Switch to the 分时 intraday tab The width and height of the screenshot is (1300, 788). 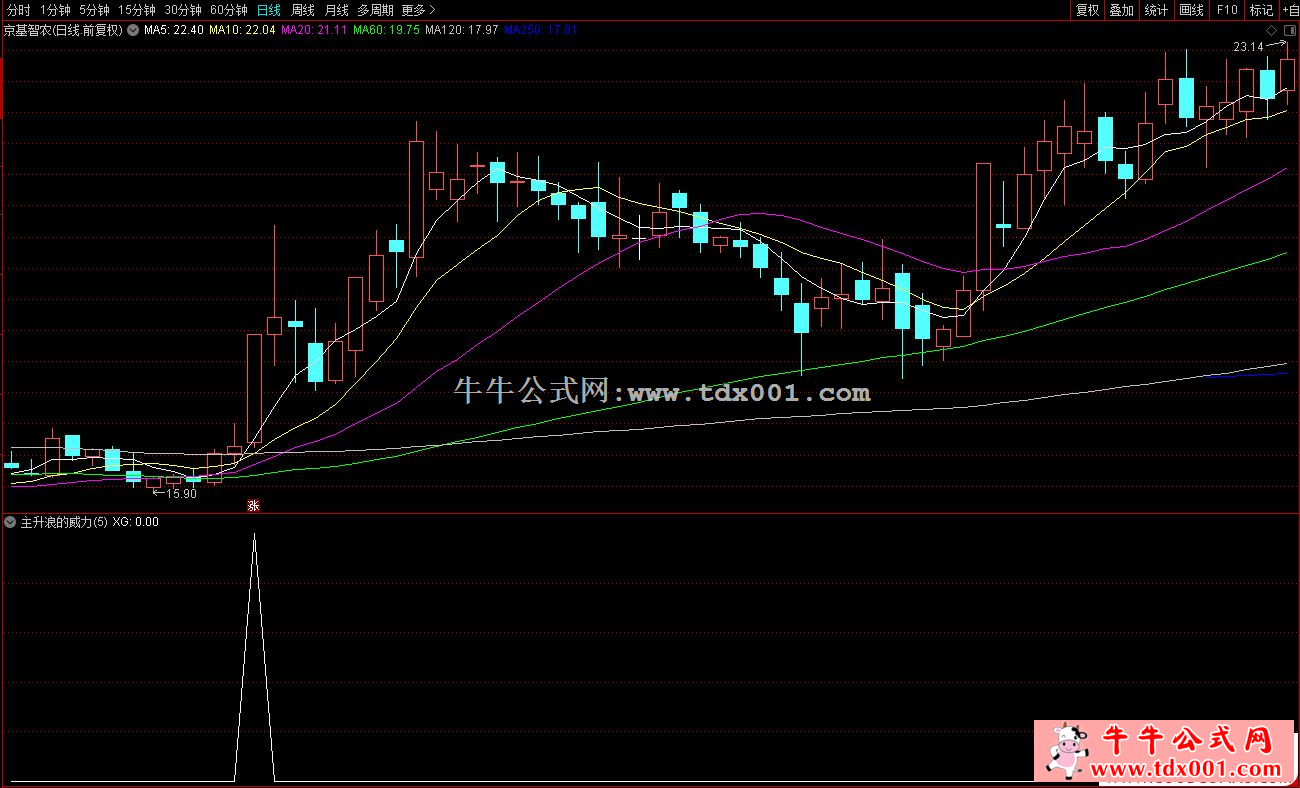18,10
